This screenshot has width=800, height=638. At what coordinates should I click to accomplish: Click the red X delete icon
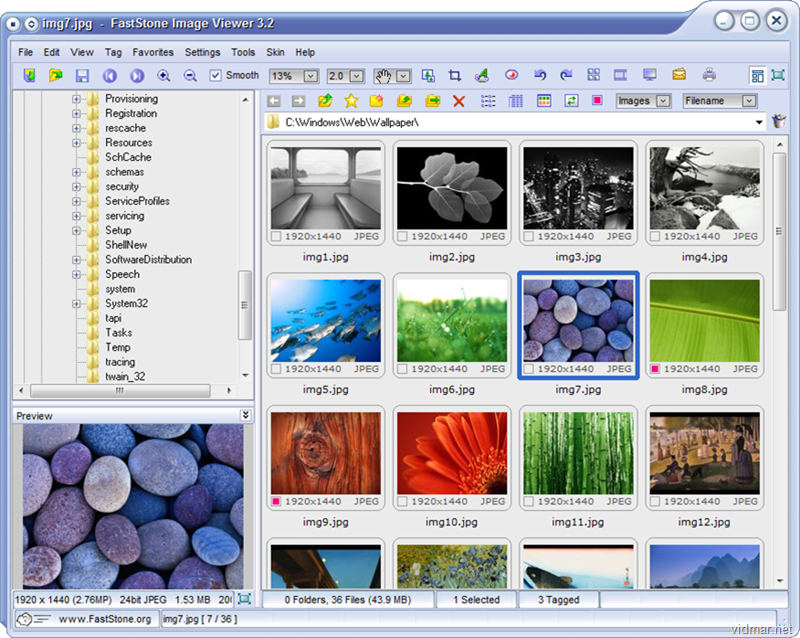pyautogui.click(x=459, y=101)
